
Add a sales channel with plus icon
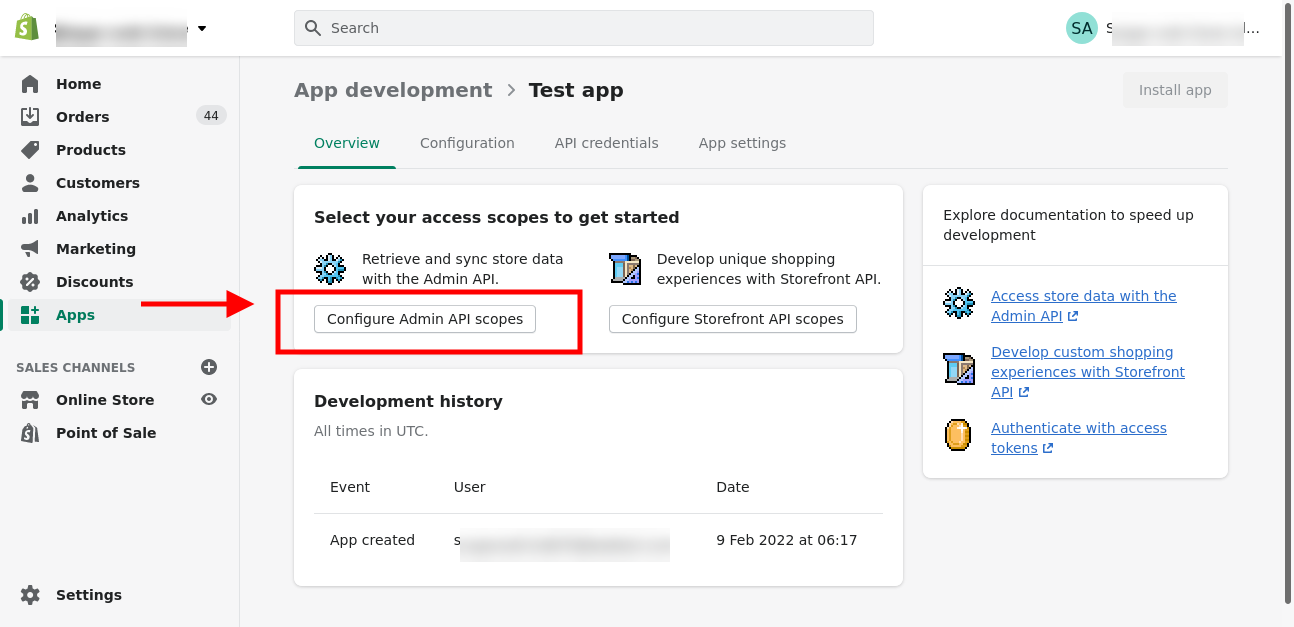coord(209,367)
